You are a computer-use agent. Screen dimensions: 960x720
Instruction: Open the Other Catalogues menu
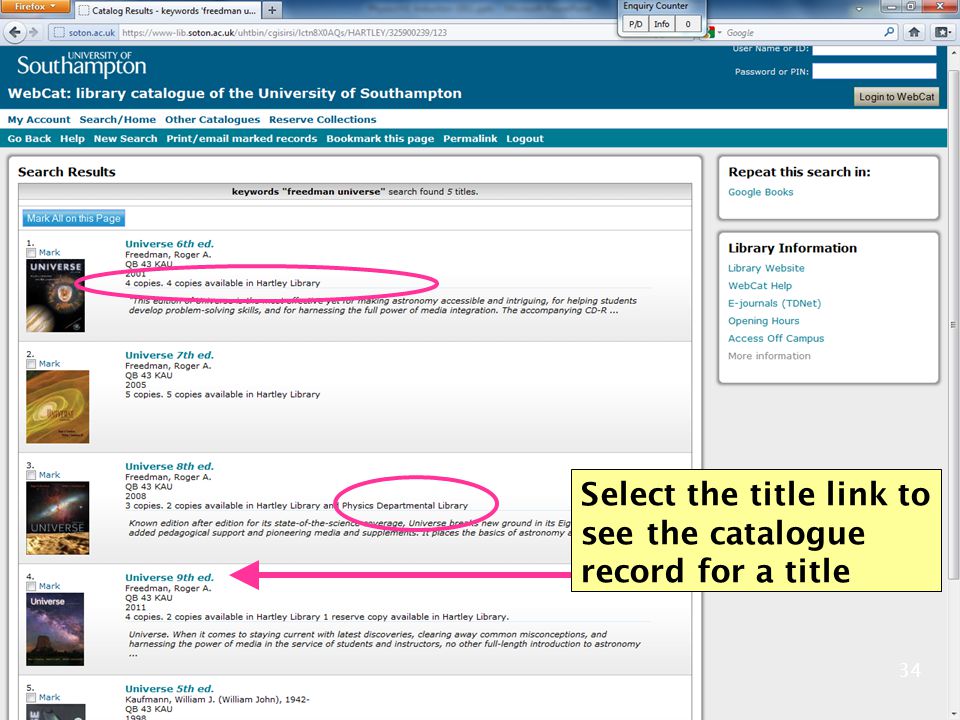point(212,119)
